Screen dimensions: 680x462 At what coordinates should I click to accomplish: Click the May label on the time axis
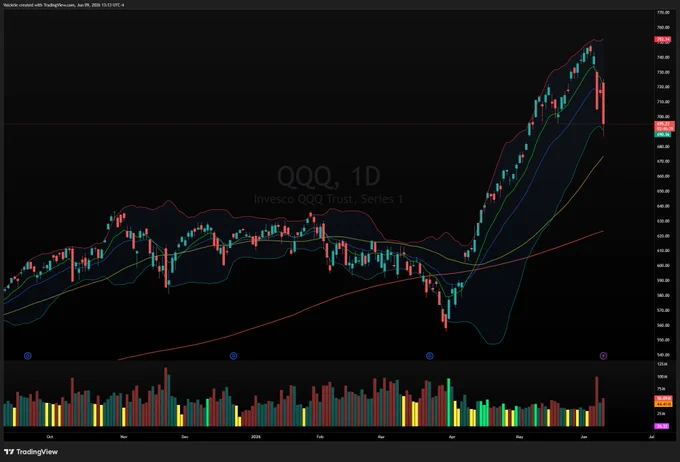pos(519,437)
